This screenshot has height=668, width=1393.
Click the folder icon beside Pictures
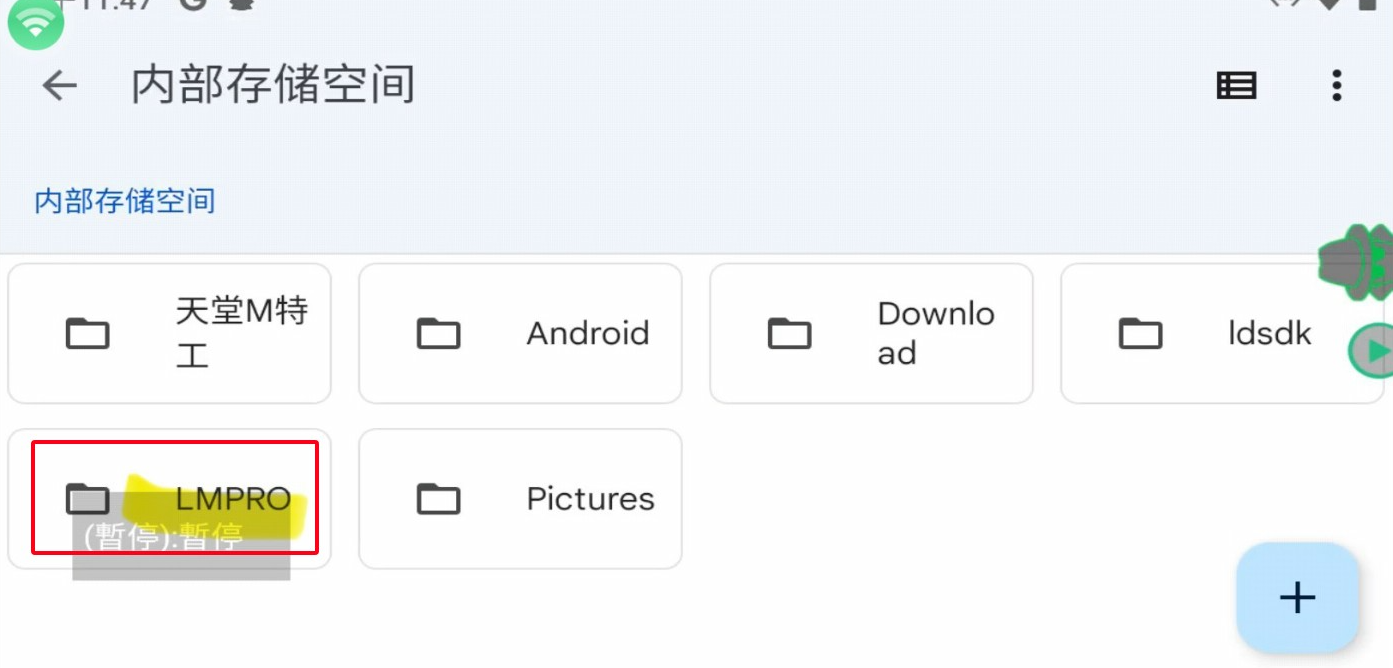pyautogui.click(x=438, y=498)
